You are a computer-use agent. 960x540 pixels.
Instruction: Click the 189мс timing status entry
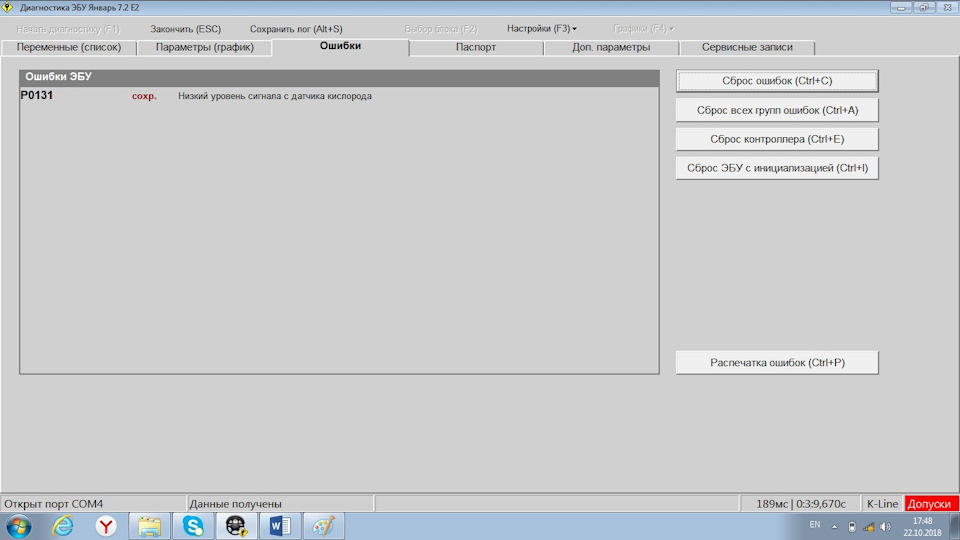[x=800, y=504]
